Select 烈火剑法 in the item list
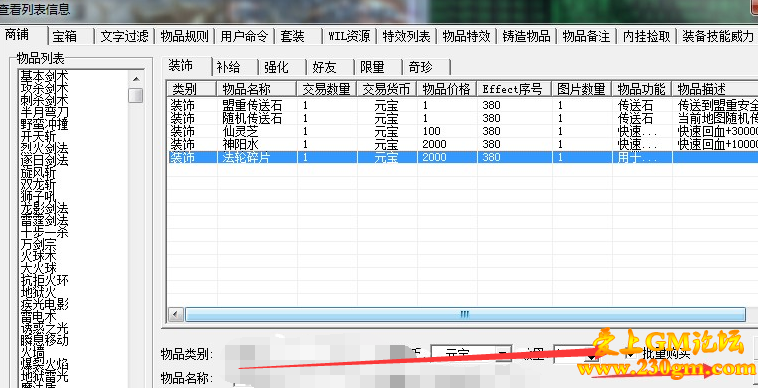Viewport: 762px width, 388px height. point(44,148)
